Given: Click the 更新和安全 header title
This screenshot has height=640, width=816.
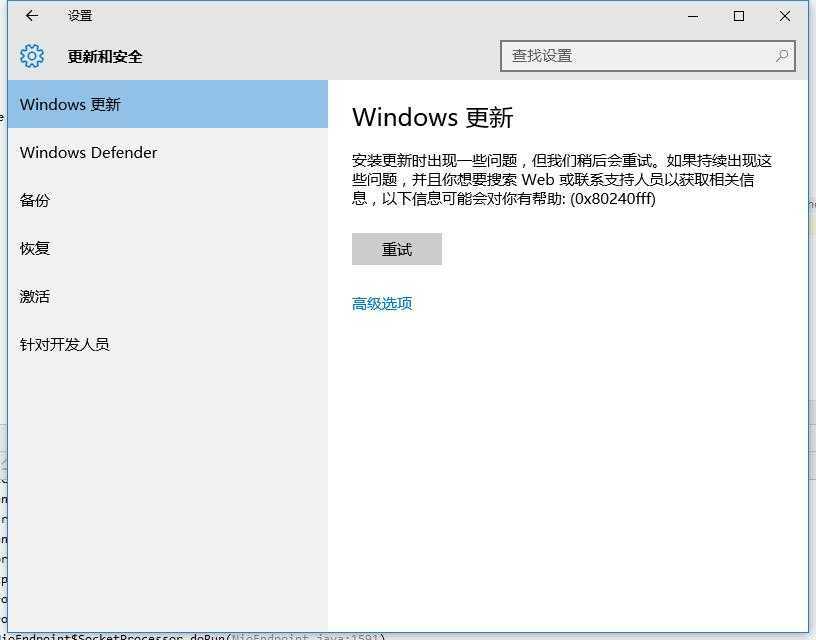Looking at the screenshot, I should [105, 56].
